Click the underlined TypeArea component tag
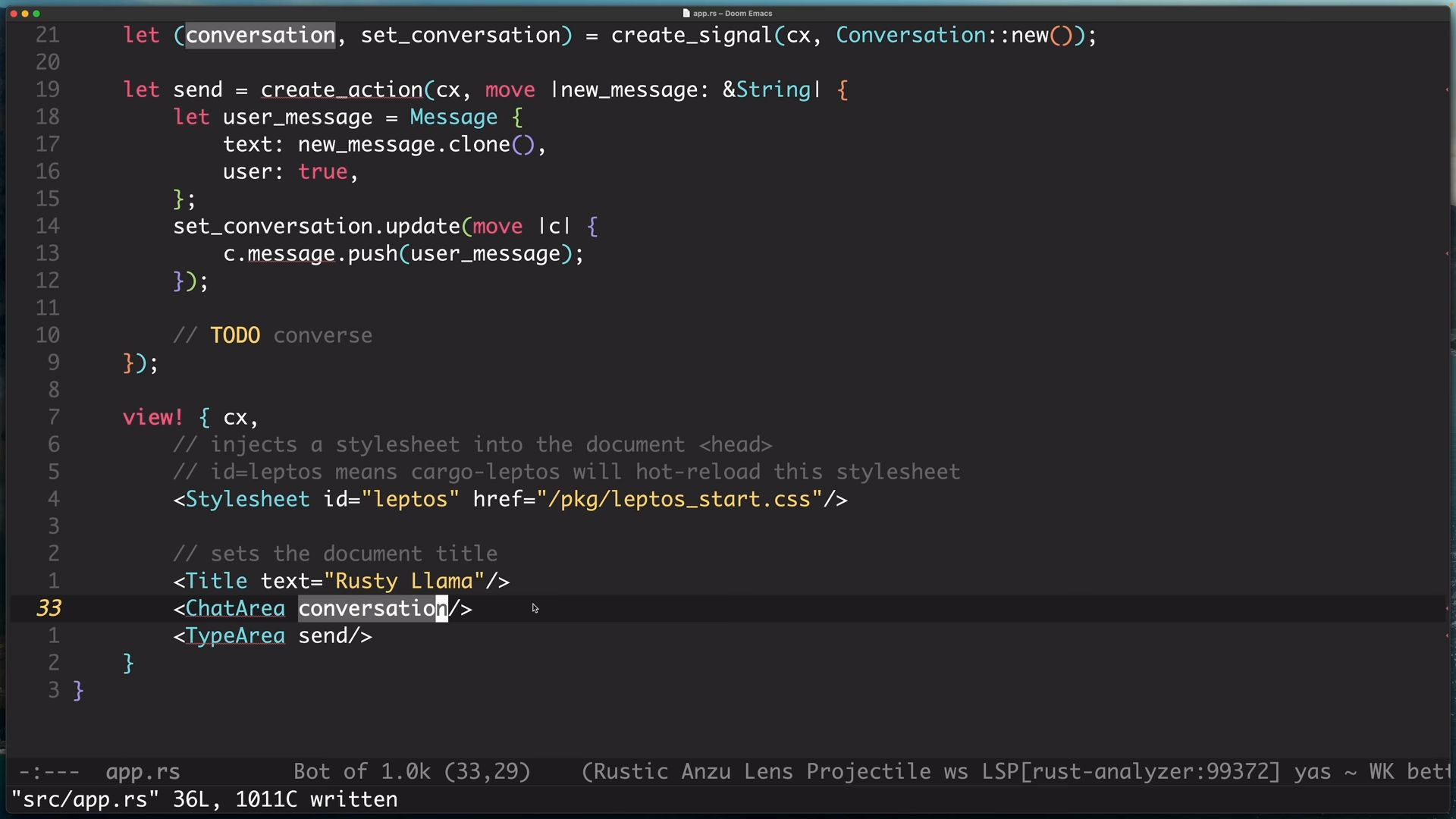The height and width of the screenshot is (819, 1456). [235, 636]
